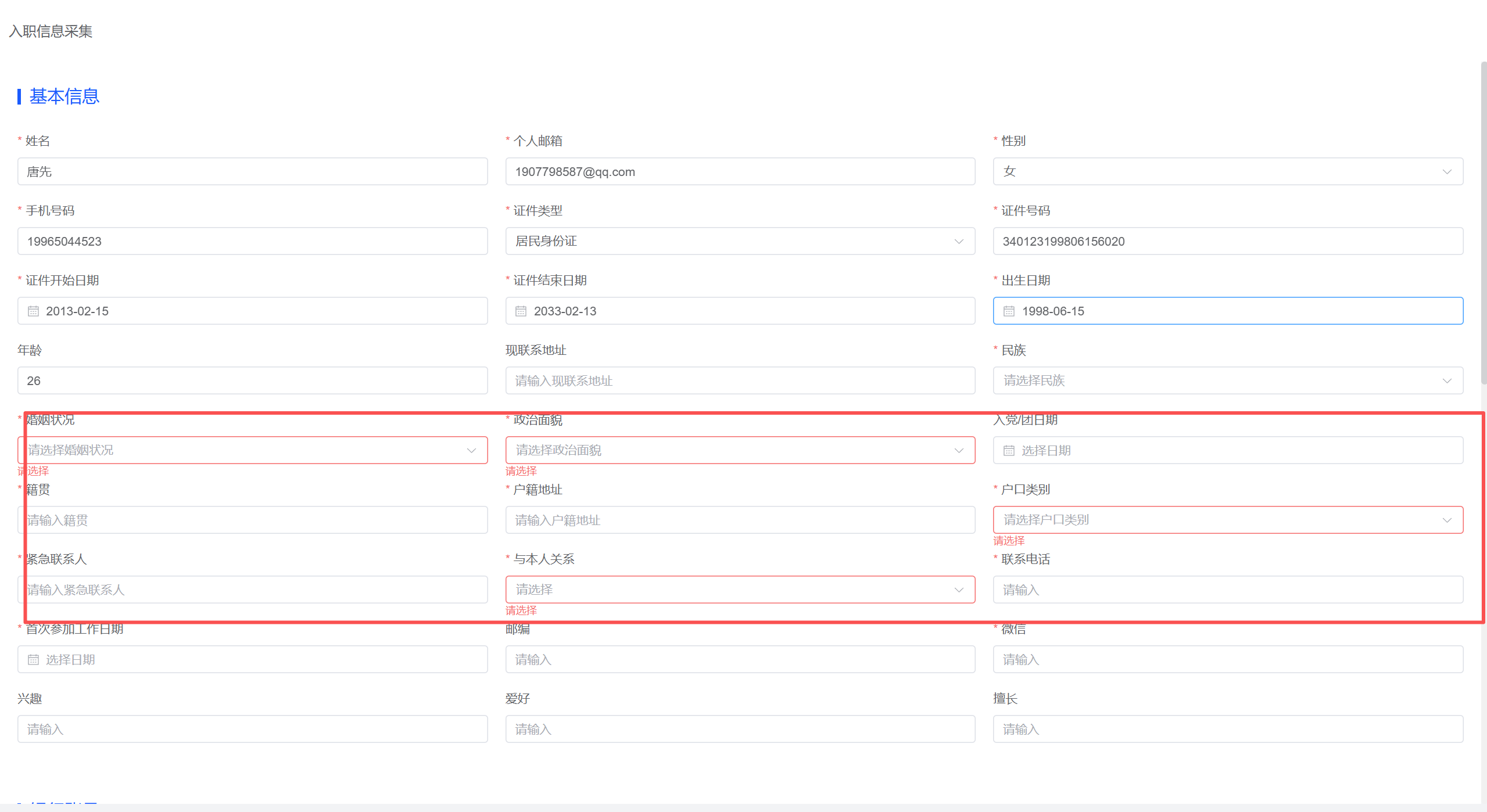Click calendar icon in 入党/团日期 field

pos(1009,451)
